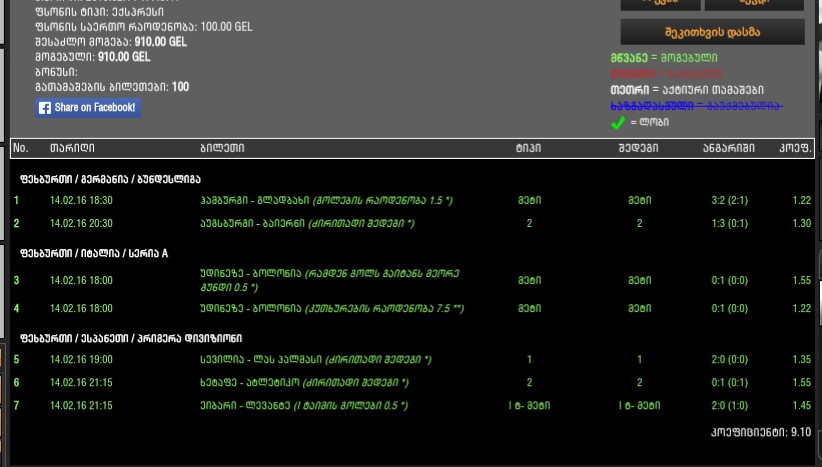The width and height of the screenshot is (822, 467).
Task: Click row number 5 beside სევილია - ლას პალმასი
Action: [16, 360]
